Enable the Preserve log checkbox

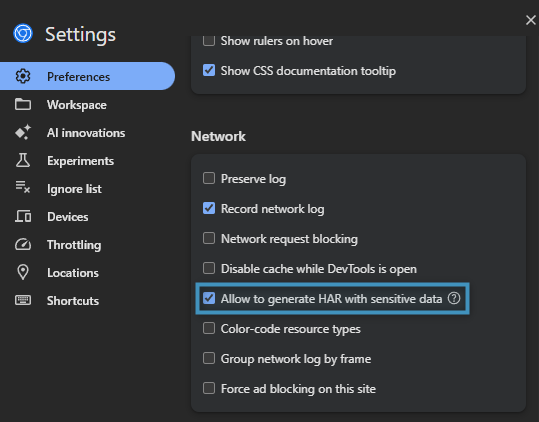209,178
